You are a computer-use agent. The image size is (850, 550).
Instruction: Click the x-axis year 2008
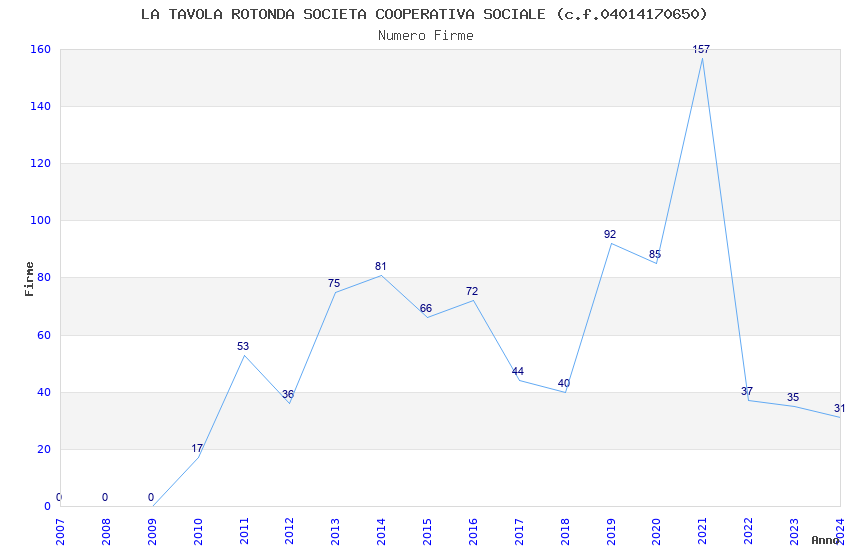(x=106, y=532)
